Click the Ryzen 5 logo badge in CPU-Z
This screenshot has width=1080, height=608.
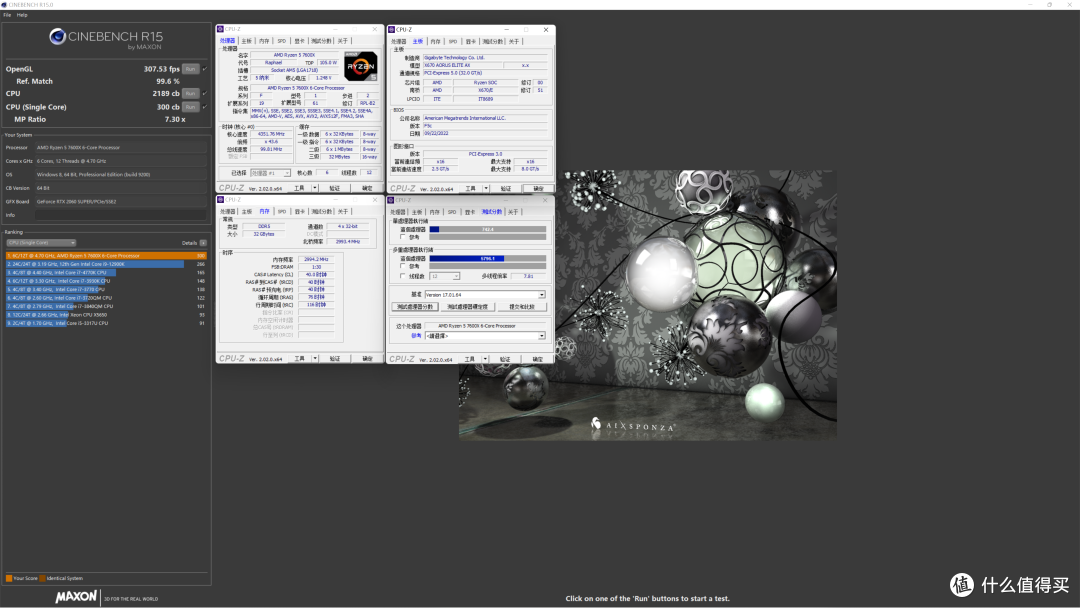click(x=361, y=67)
